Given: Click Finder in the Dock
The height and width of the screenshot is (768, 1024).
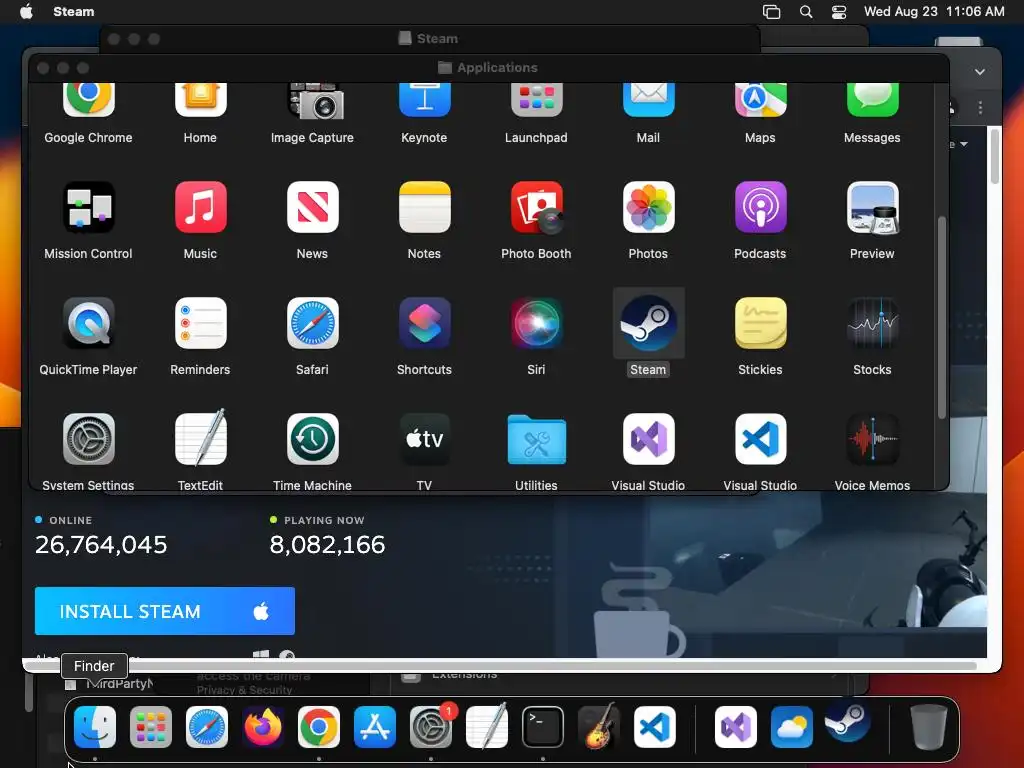Looking at the screenshot, I should (x=95, y=727).
